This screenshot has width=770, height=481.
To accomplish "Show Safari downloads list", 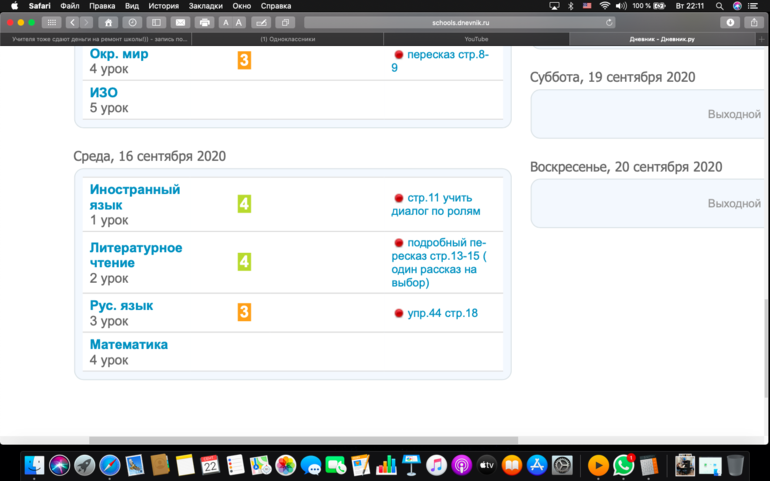I will point(730,22).
